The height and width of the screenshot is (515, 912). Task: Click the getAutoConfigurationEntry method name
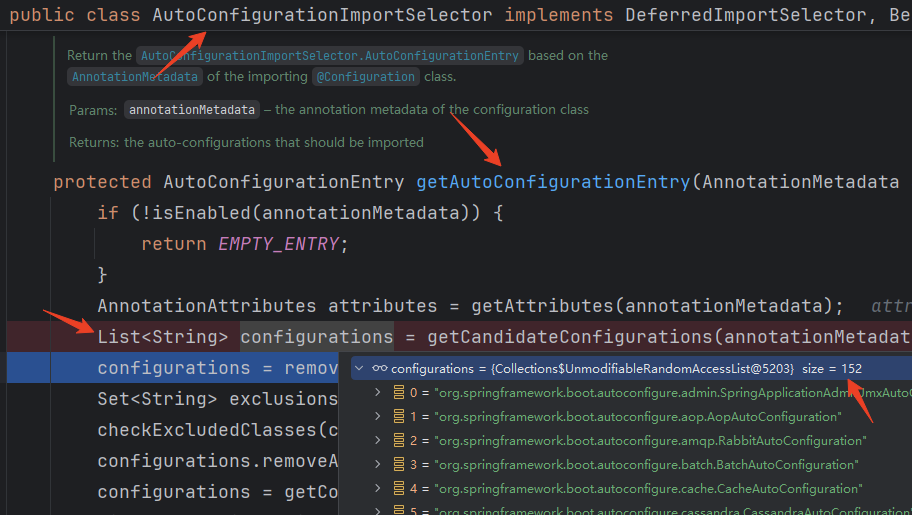[x=553, y=182]
